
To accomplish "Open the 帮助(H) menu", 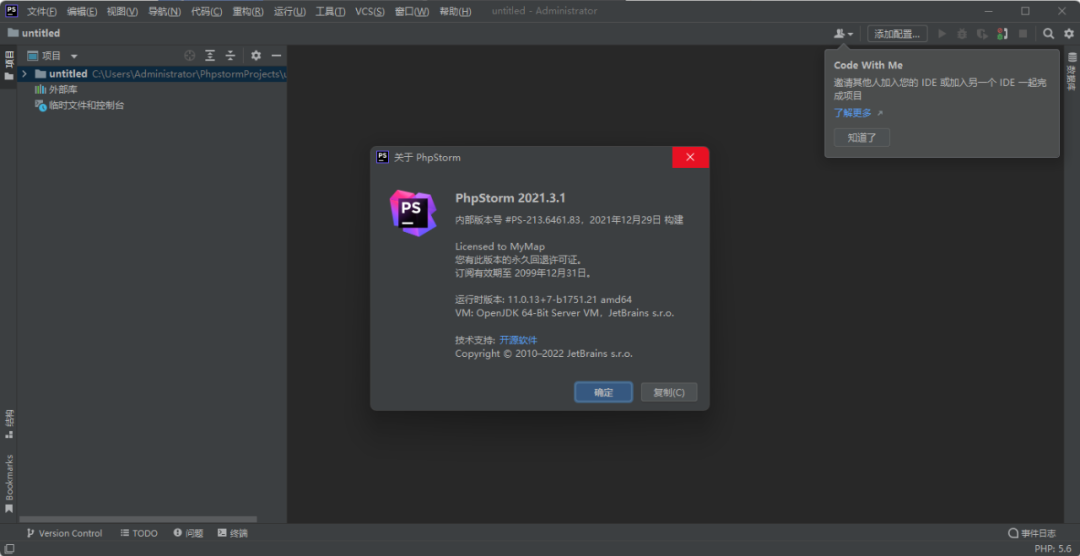I will pyautogui.click(x=455, y=12).
